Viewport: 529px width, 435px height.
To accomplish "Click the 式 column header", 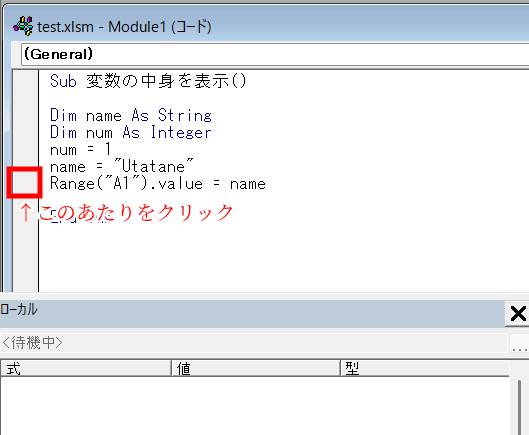I will click(x=86, y=368).
